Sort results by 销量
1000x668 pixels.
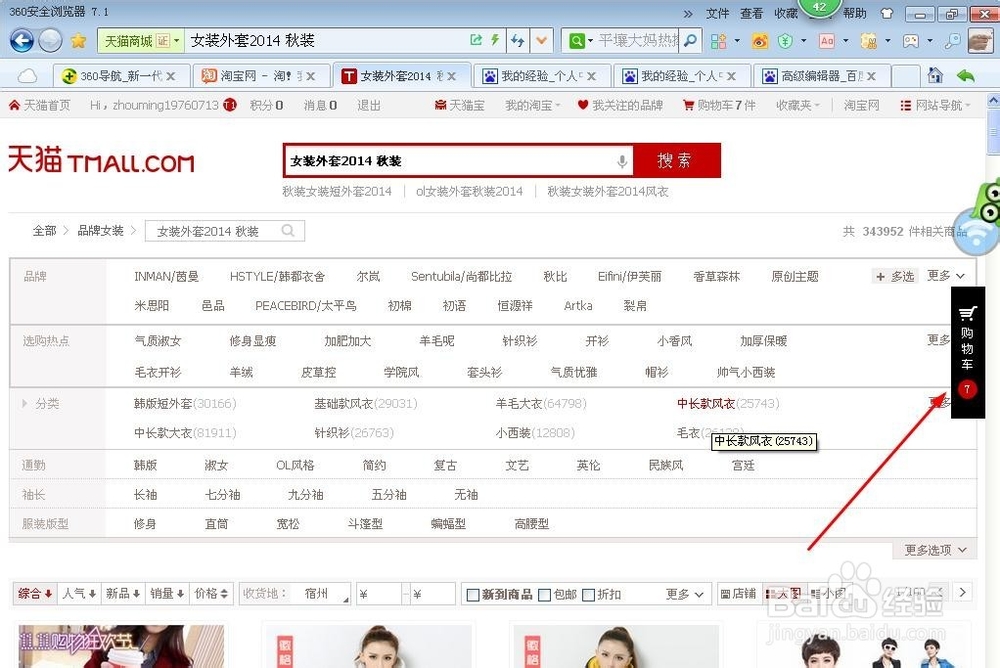167,594
